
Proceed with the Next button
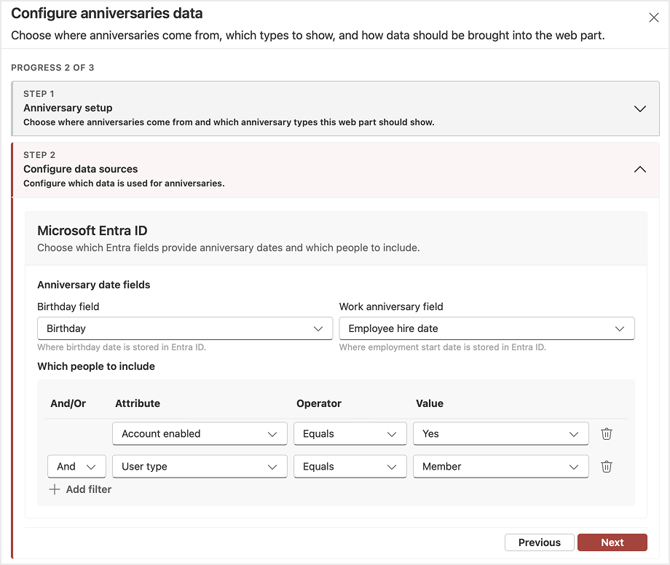coord(612,542)
